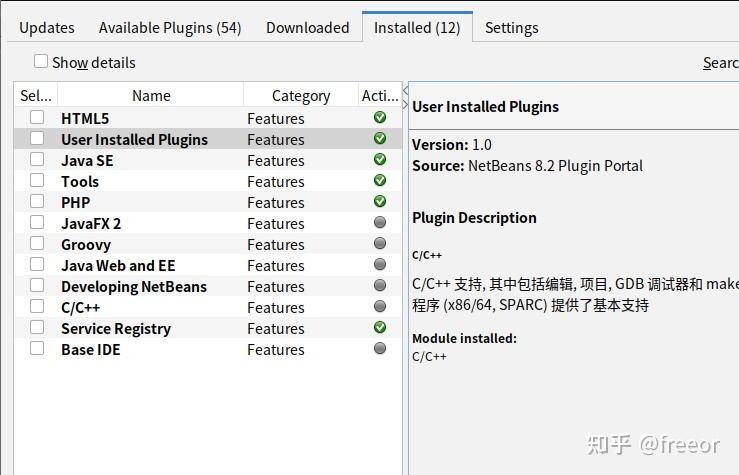Collapse left pane with the splitter arrow
Viewport: 739px width, 475px height.
pos(405,90)
